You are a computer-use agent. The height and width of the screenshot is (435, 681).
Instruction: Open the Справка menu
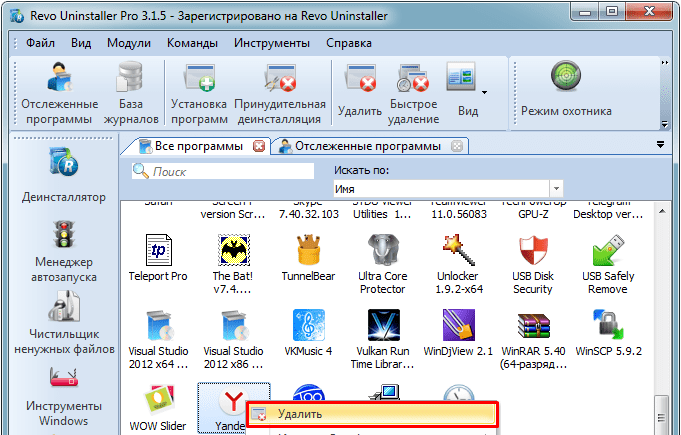pyautogui.click(x=349, y=43)
